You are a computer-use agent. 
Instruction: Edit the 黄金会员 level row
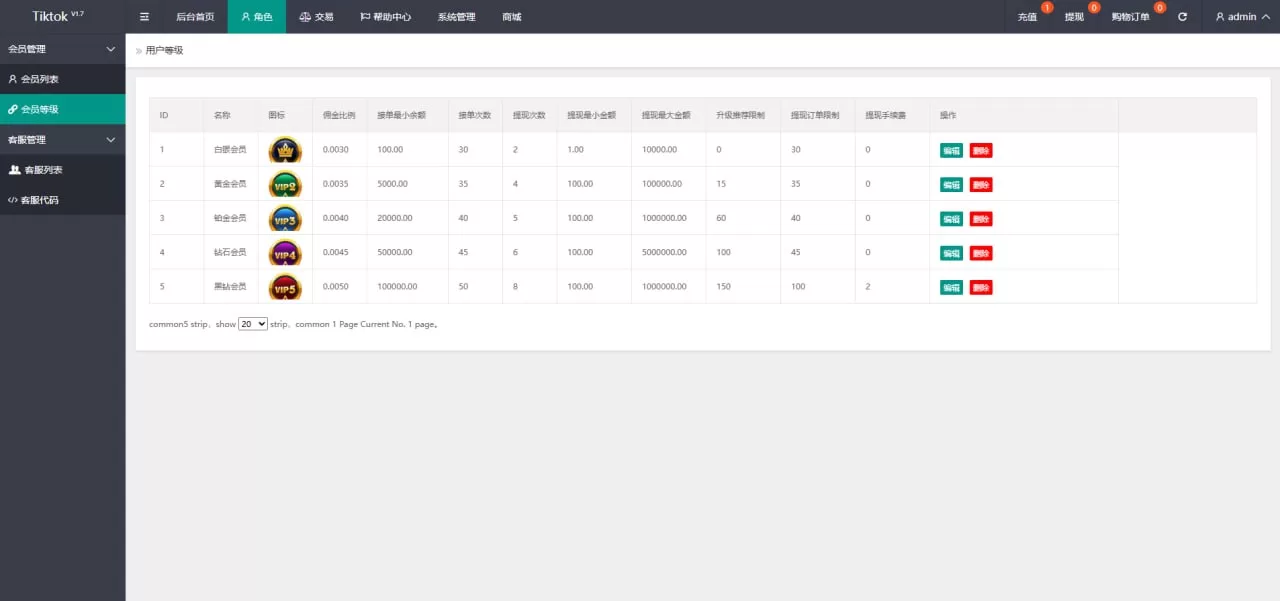(x=951, y=184)
